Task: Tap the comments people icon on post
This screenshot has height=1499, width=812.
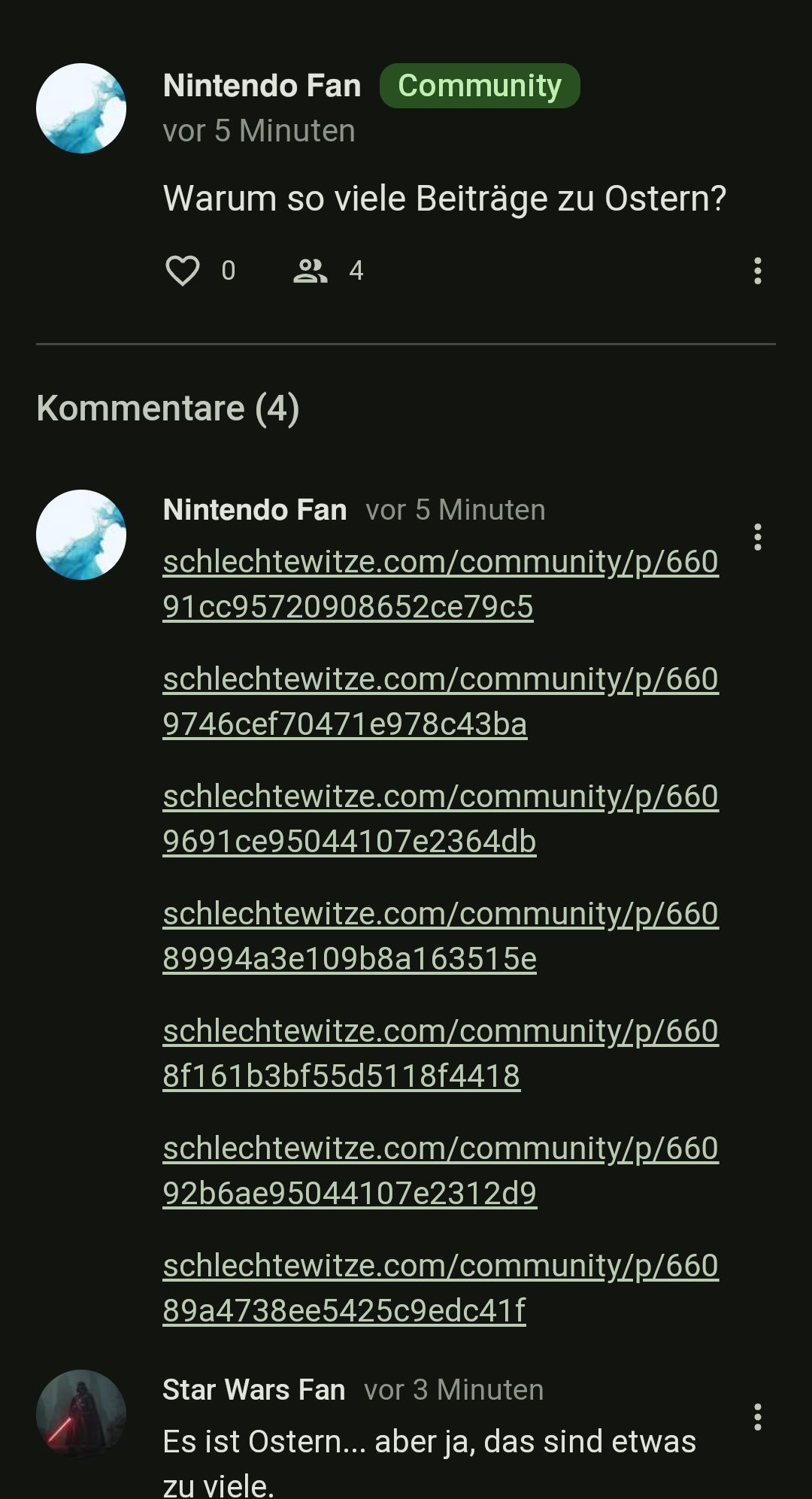Action: 310,271
